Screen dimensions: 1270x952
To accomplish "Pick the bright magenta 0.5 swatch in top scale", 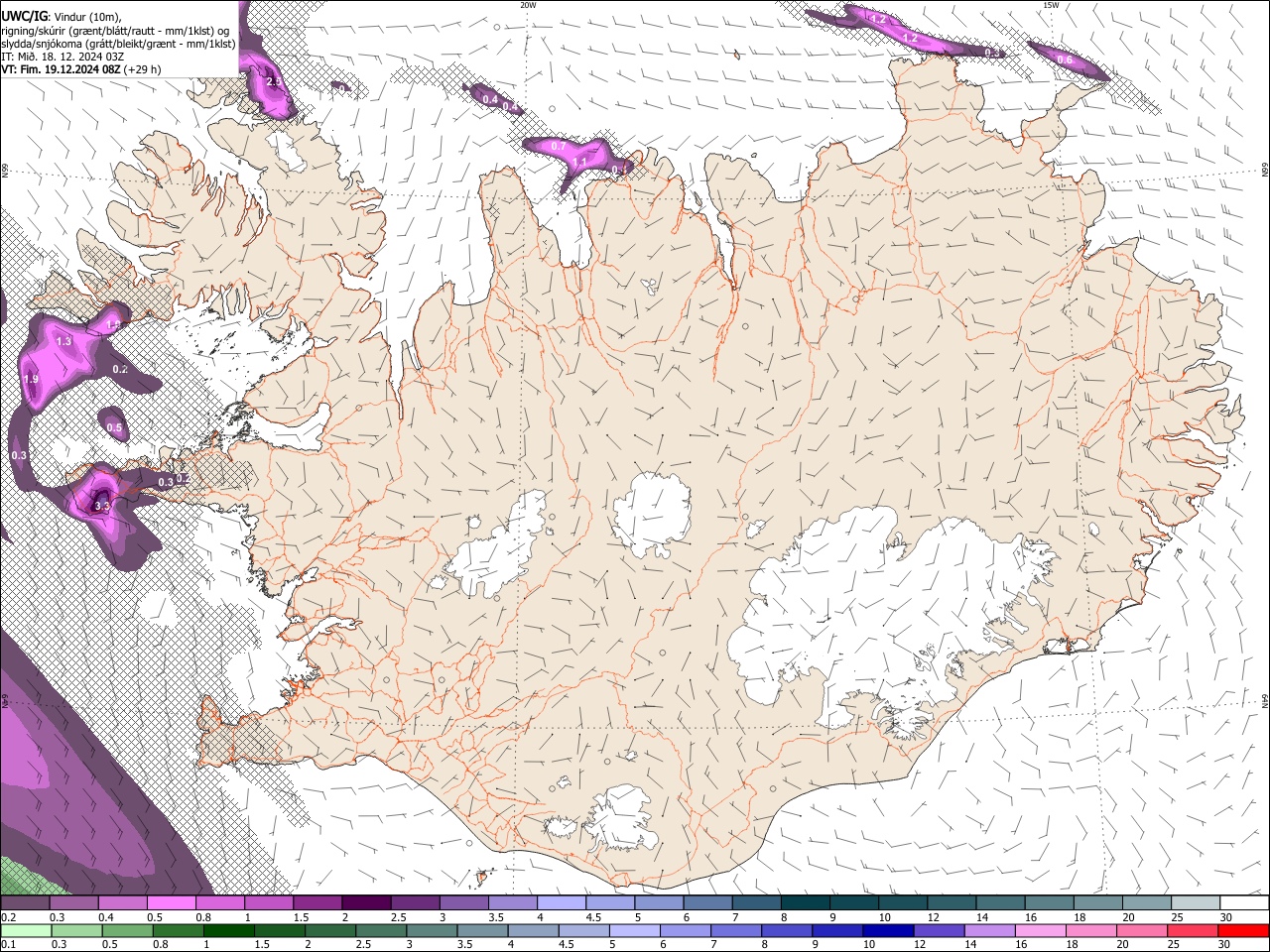I will (x=171, y=903).
